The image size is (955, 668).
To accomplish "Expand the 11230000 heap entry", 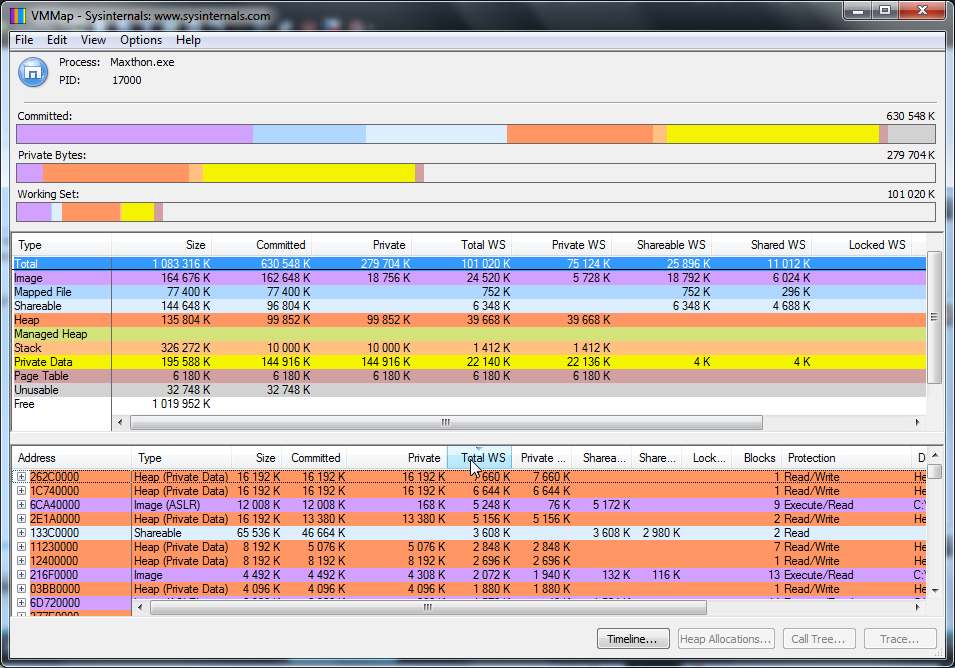I will [21, 547].
